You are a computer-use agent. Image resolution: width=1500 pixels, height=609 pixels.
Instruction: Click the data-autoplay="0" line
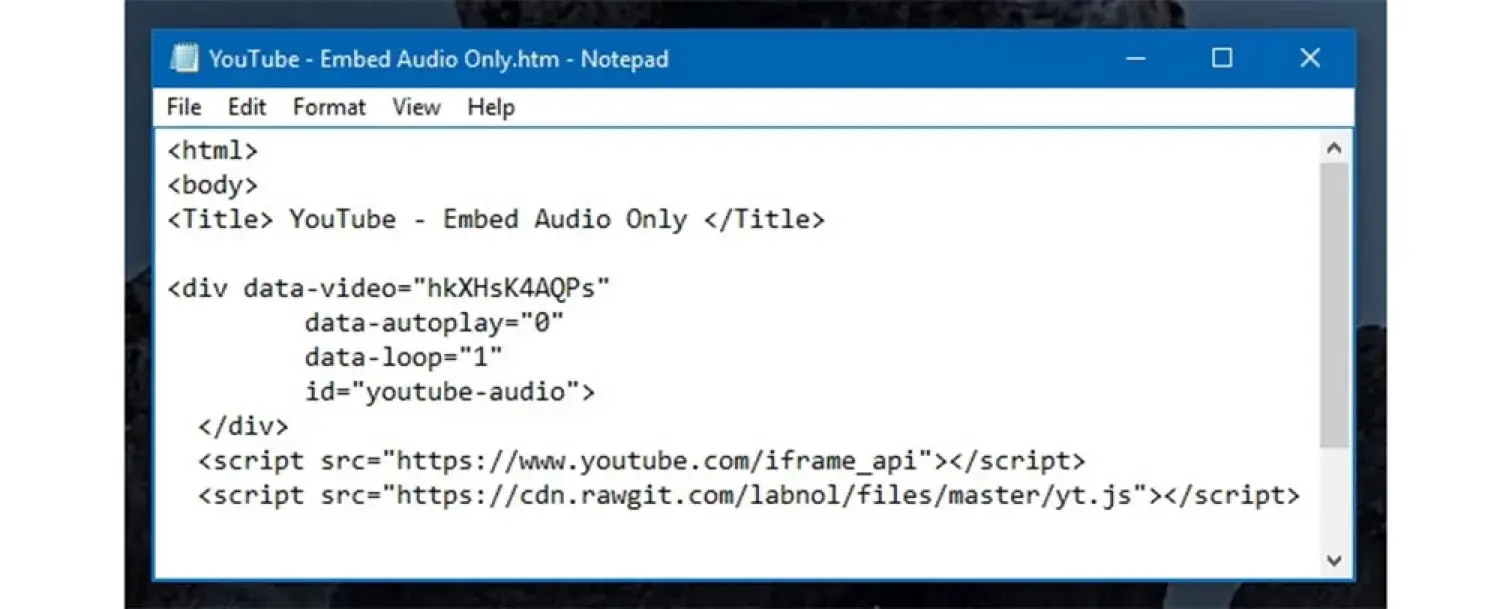coord(435,323)
